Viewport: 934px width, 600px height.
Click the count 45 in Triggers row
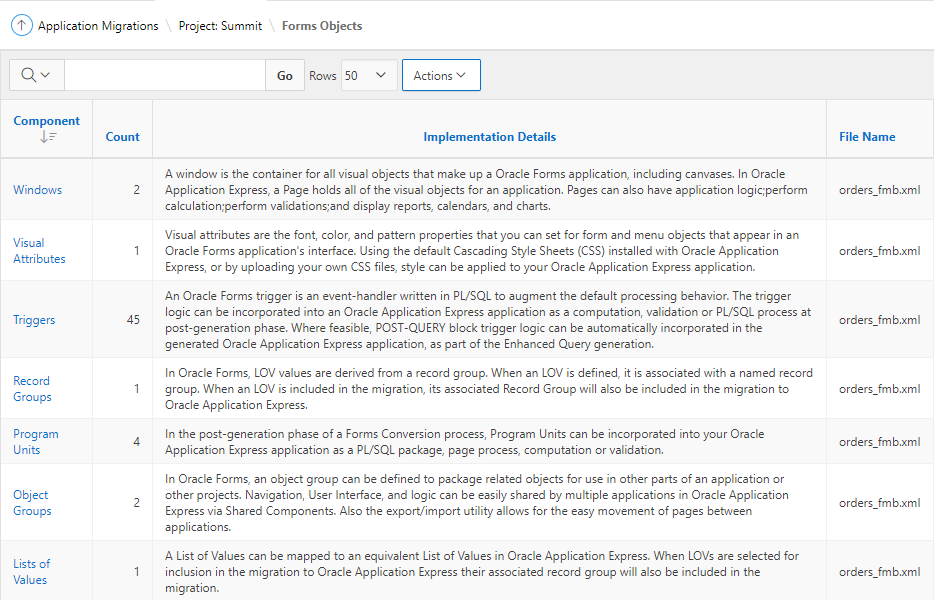(133, 319)
